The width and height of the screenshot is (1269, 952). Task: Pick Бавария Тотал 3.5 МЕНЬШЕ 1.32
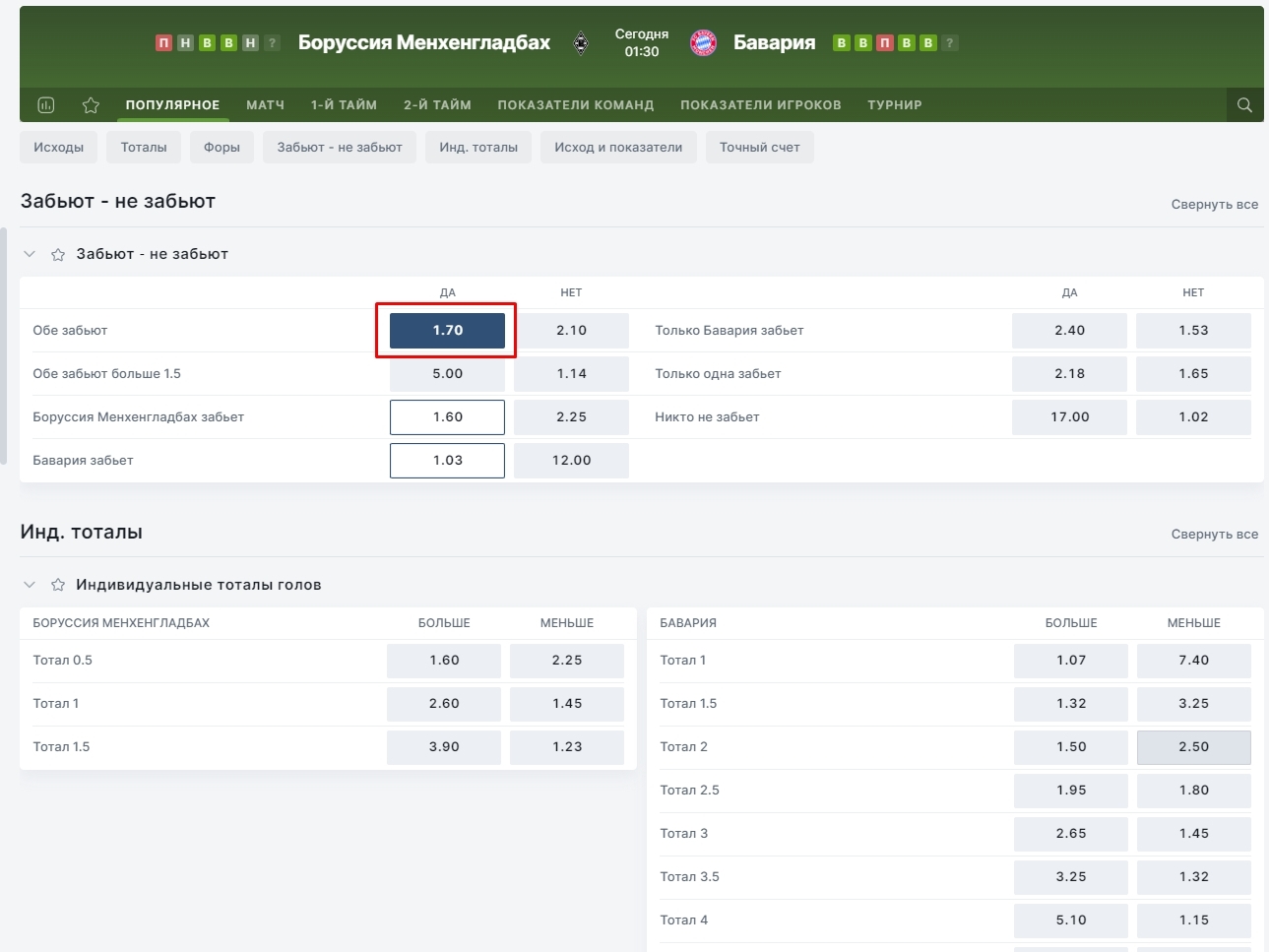coord(1194,877)
